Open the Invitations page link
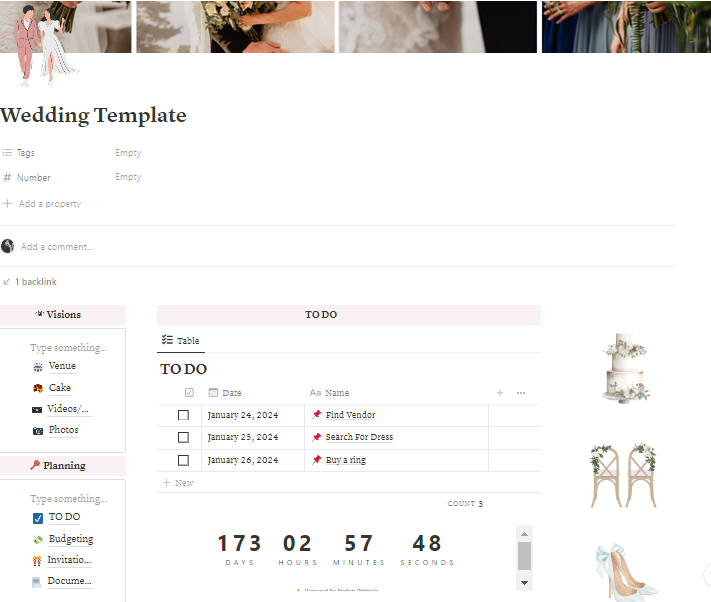711x602 pixels. pos(69,560)
